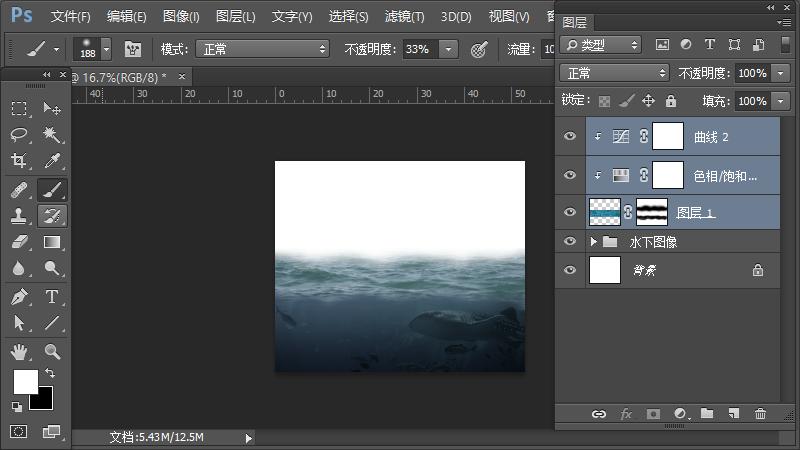The image size is (800, 450).
Task: Filter layers by adjustment layers icon
Action: pyautogui.click(x=686, y=45)
